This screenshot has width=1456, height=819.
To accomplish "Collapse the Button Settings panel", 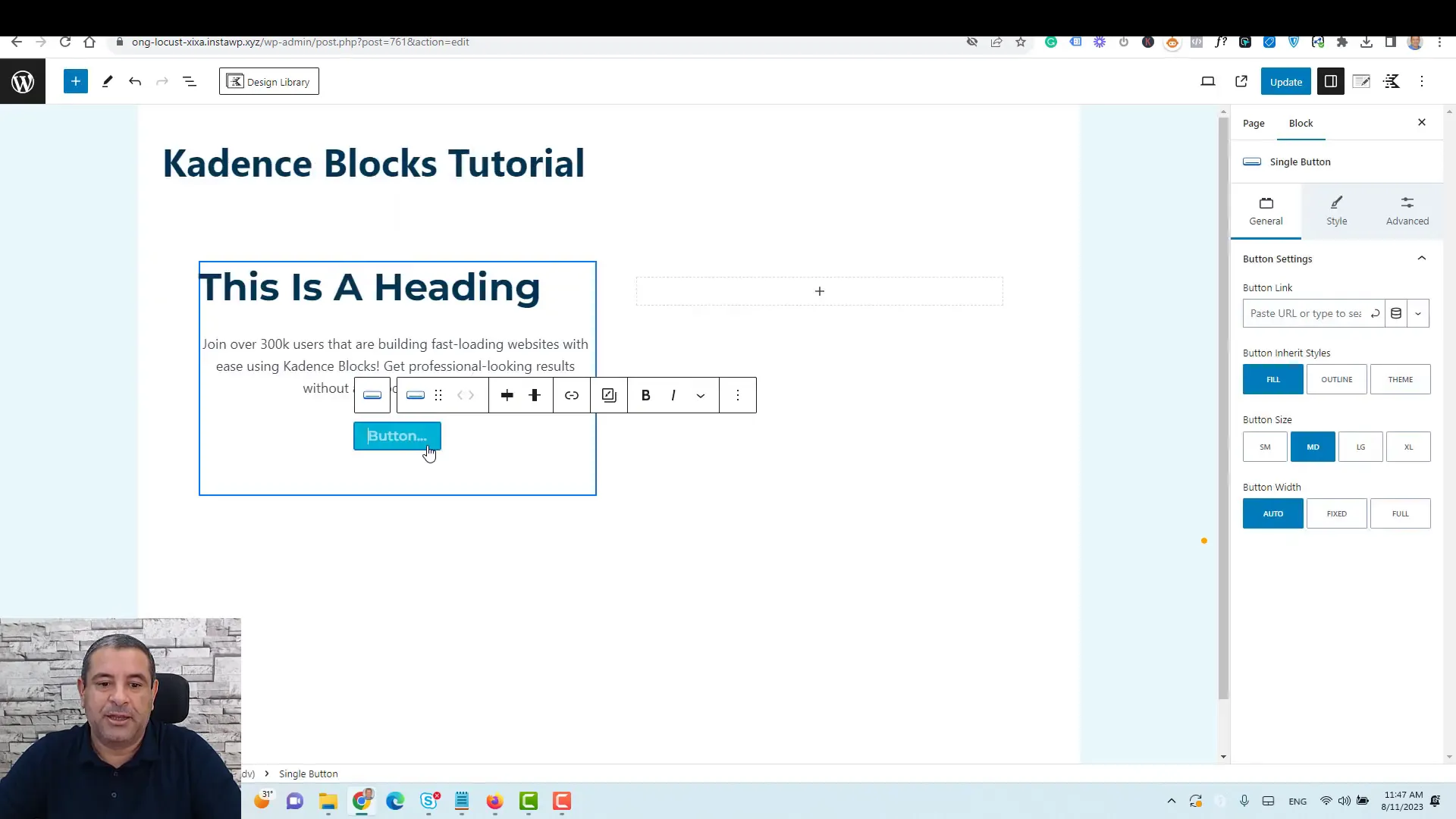I will pyautogui.click(x=1336, y=259).
